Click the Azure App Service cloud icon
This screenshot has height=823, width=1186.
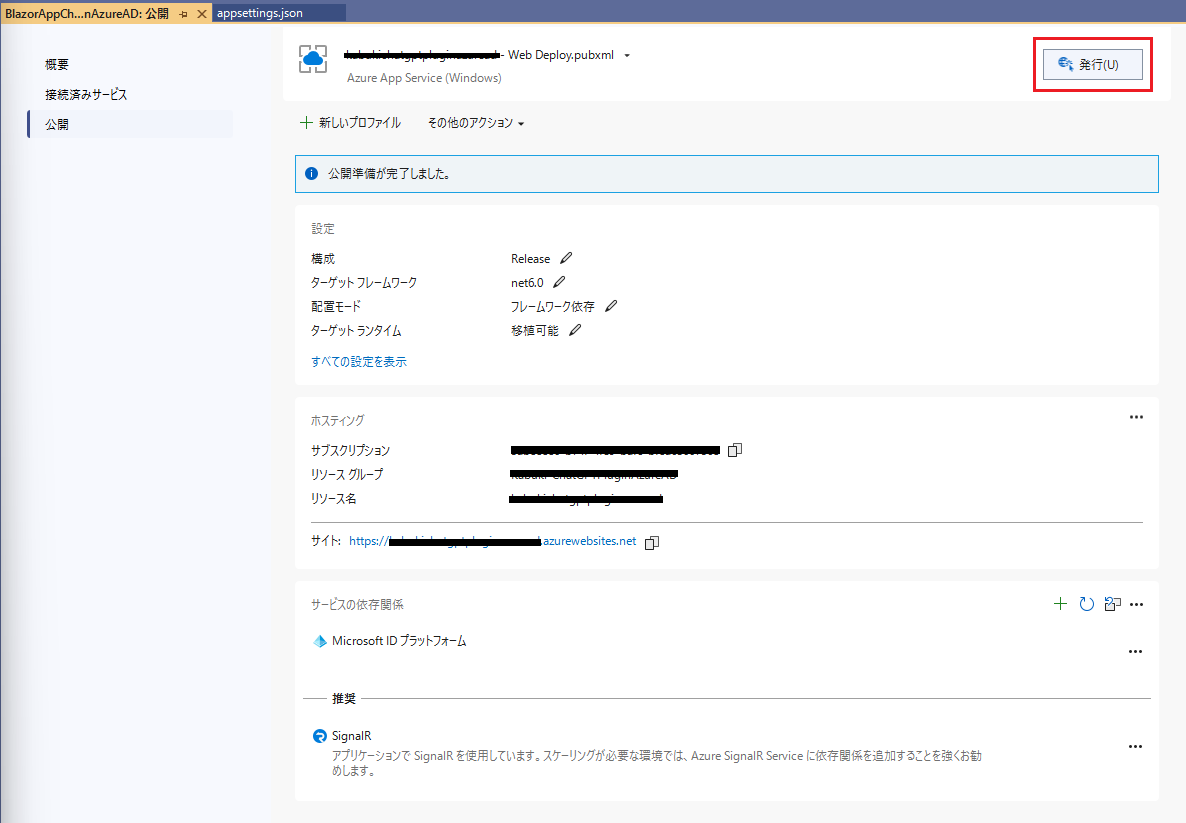(313, 59)
